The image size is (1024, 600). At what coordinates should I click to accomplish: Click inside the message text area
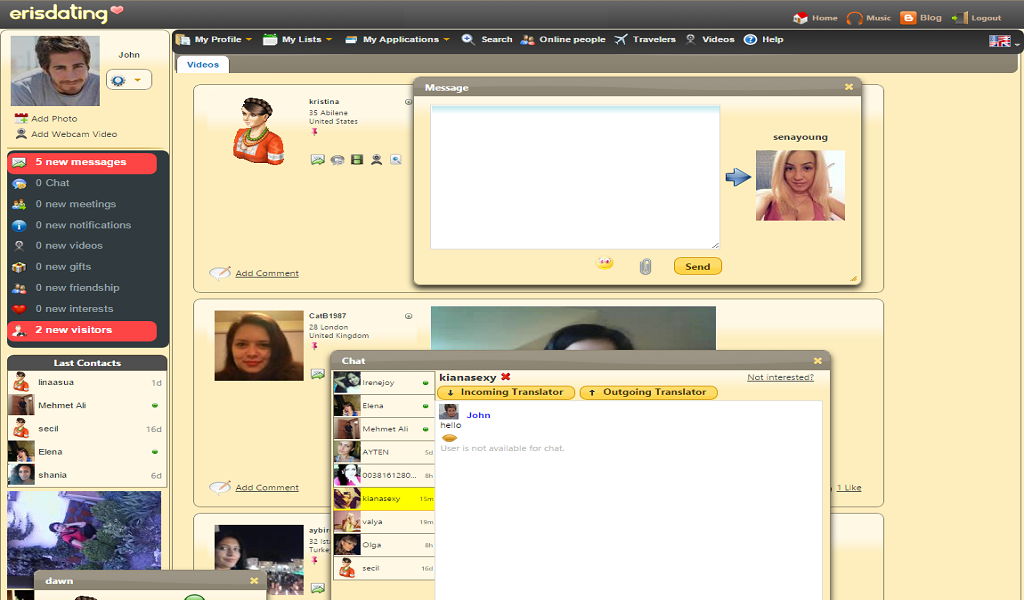pyautogui.click(x=575, y=177)
